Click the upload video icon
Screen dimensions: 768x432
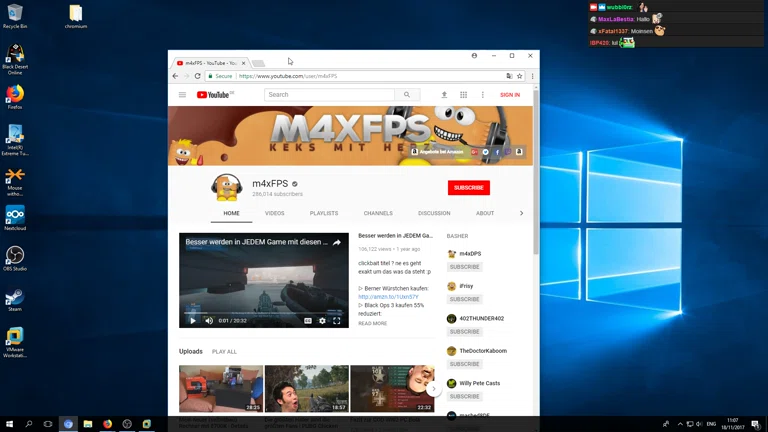click(x=444, y=95)
